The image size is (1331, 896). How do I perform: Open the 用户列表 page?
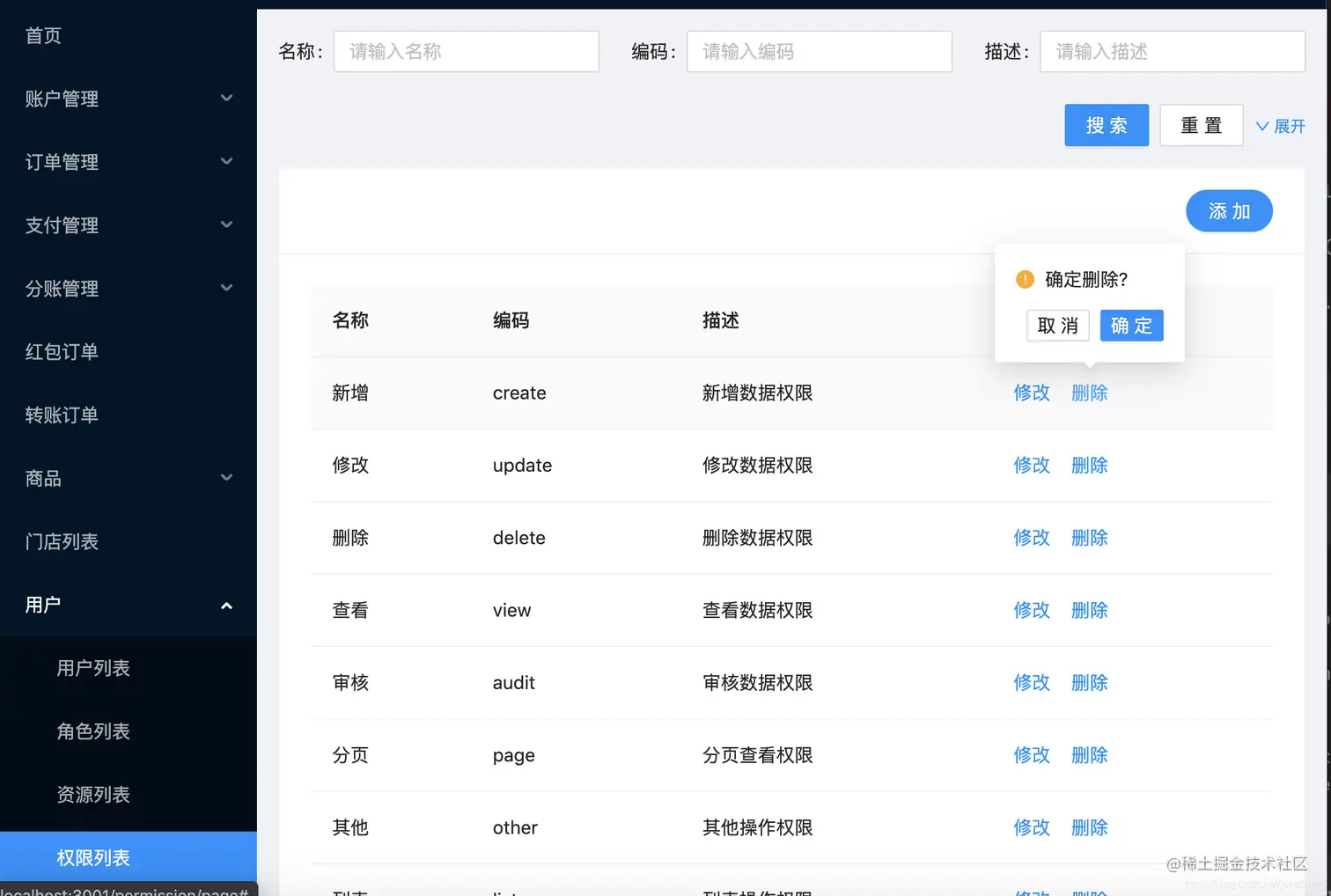(93, 668)
